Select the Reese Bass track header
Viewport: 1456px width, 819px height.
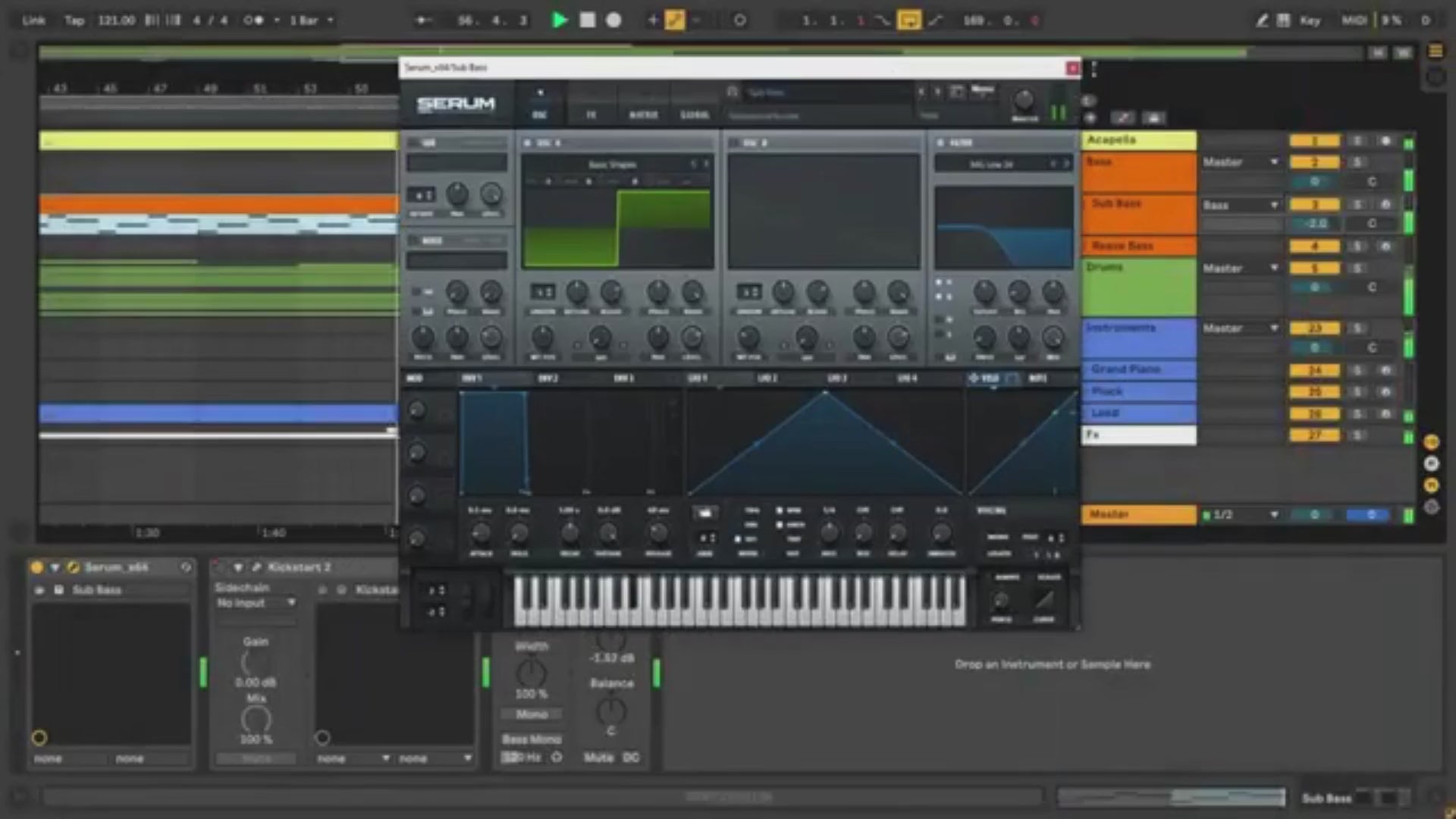1139,246
